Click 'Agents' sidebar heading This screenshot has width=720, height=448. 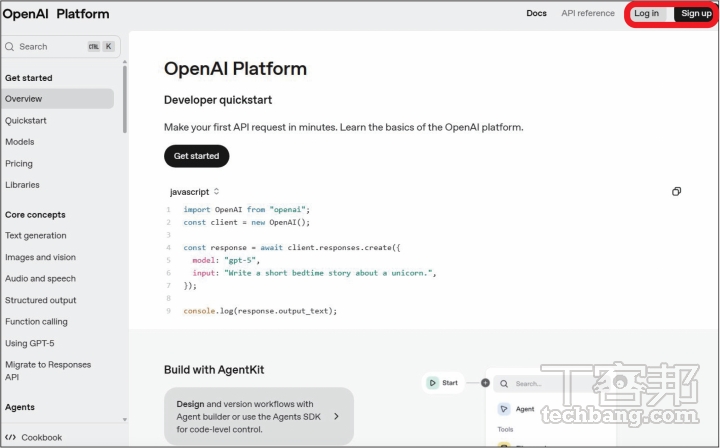click(x=20, y=407)
